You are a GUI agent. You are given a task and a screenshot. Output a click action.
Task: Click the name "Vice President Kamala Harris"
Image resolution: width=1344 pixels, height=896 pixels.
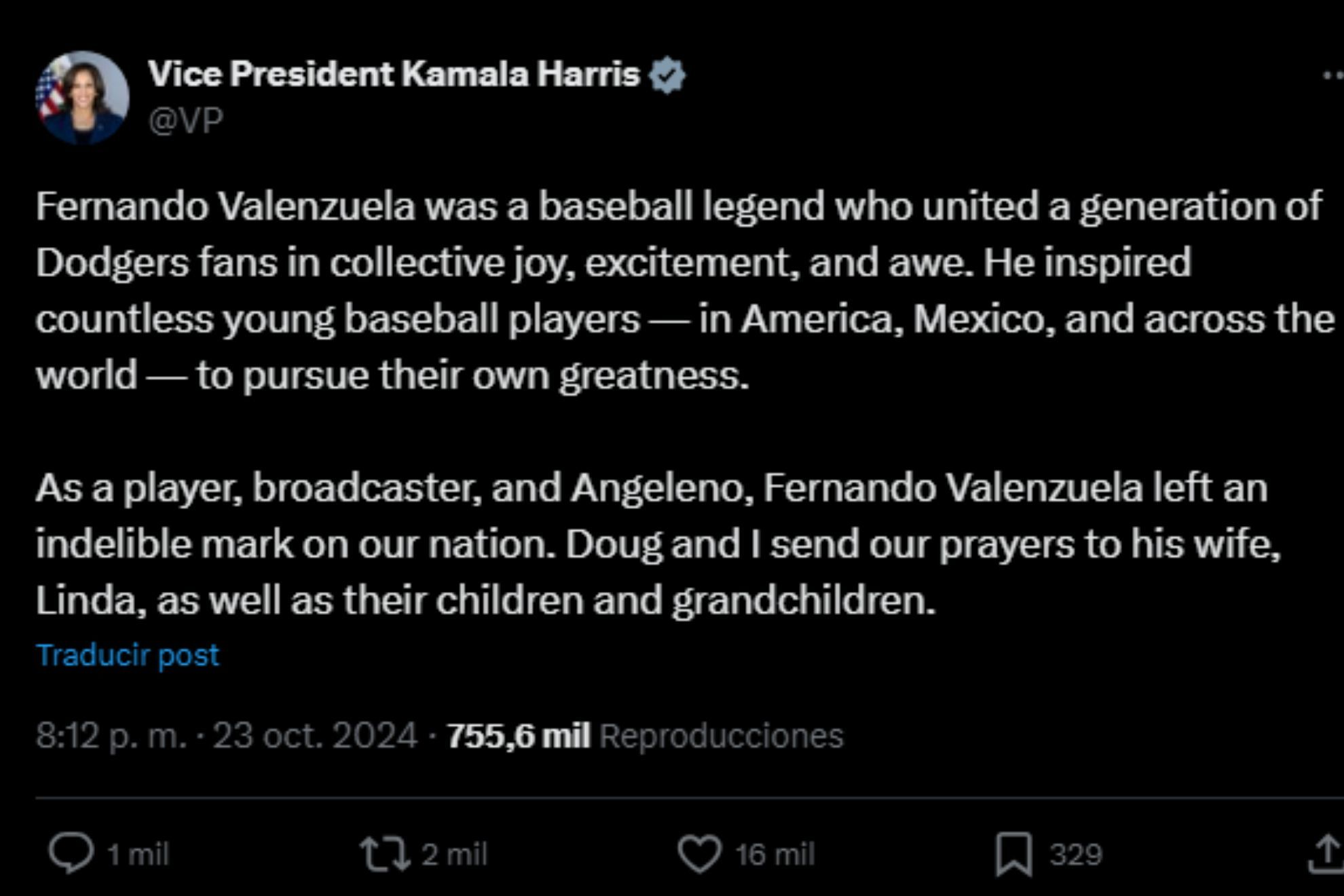(x=394, y=74)
